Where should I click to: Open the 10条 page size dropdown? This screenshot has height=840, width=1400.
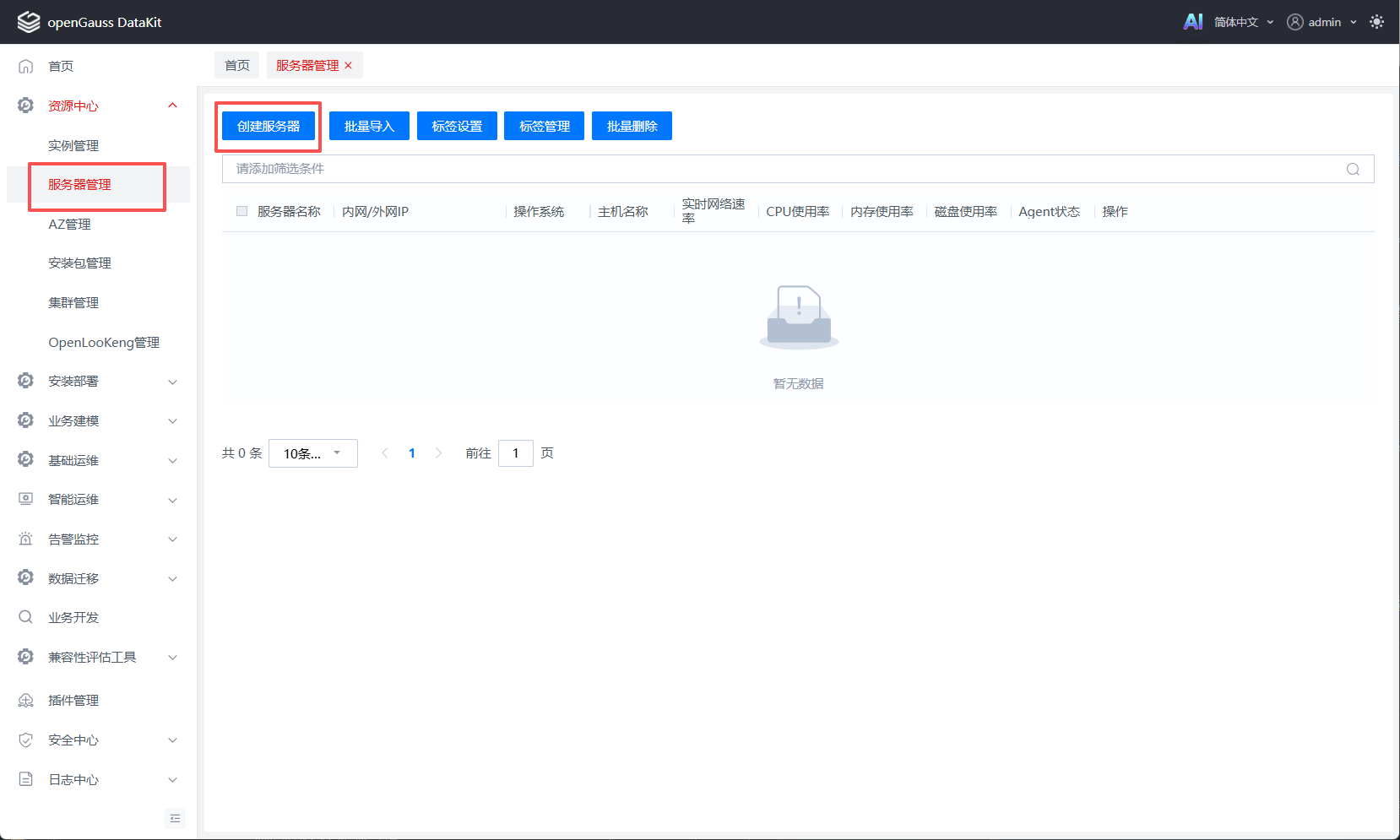[x=313, y=453]
